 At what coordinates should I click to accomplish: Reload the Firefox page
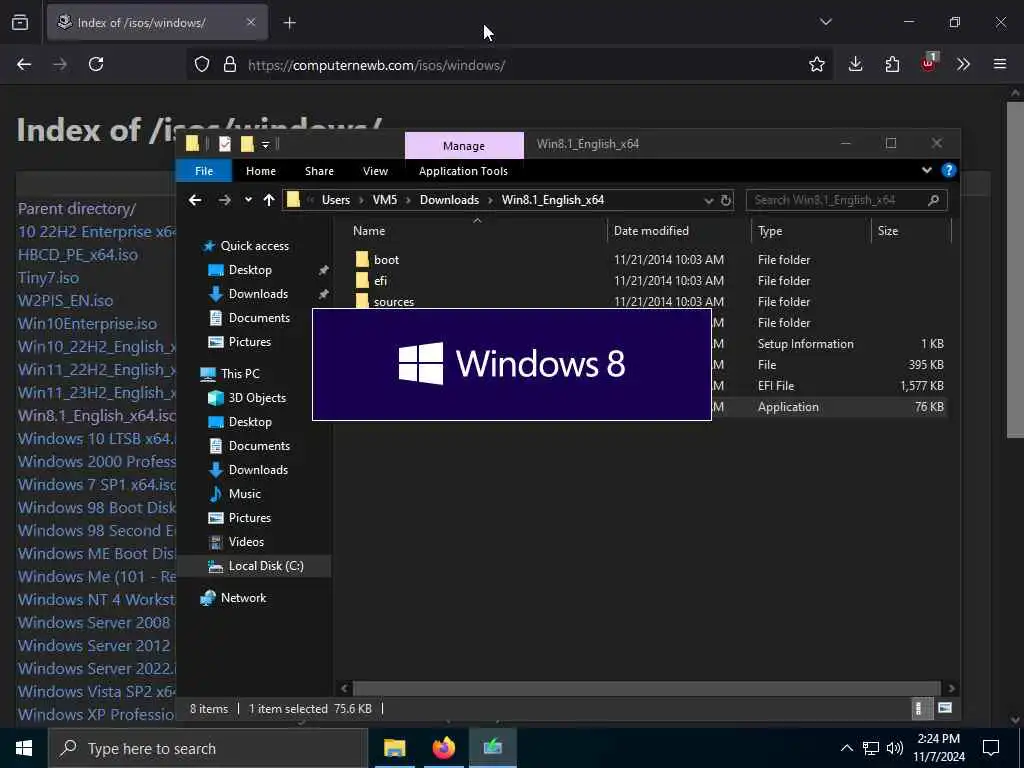pos(96,64)
